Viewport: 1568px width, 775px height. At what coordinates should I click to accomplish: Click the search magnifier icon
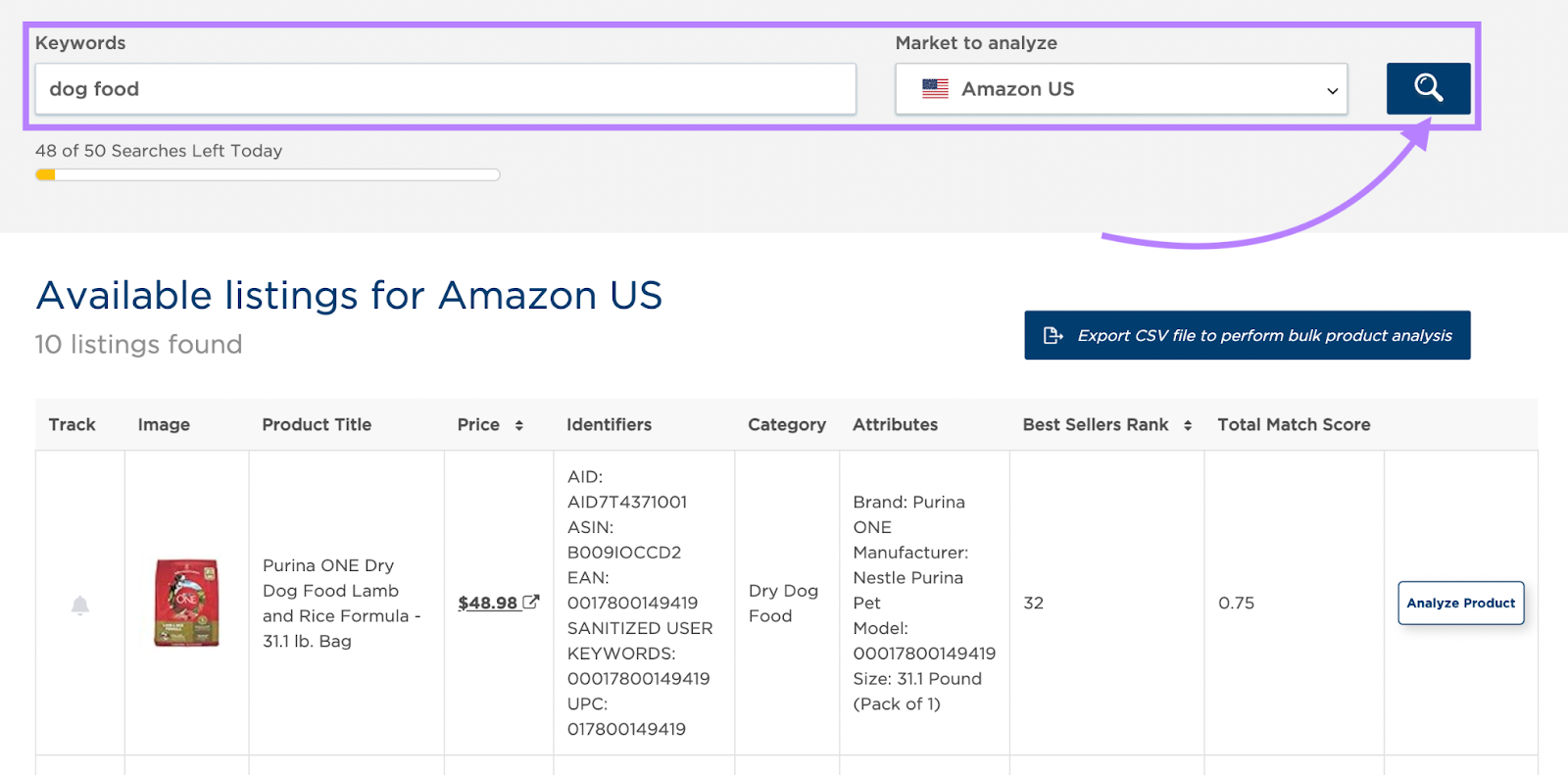[x=1426, y=88]
